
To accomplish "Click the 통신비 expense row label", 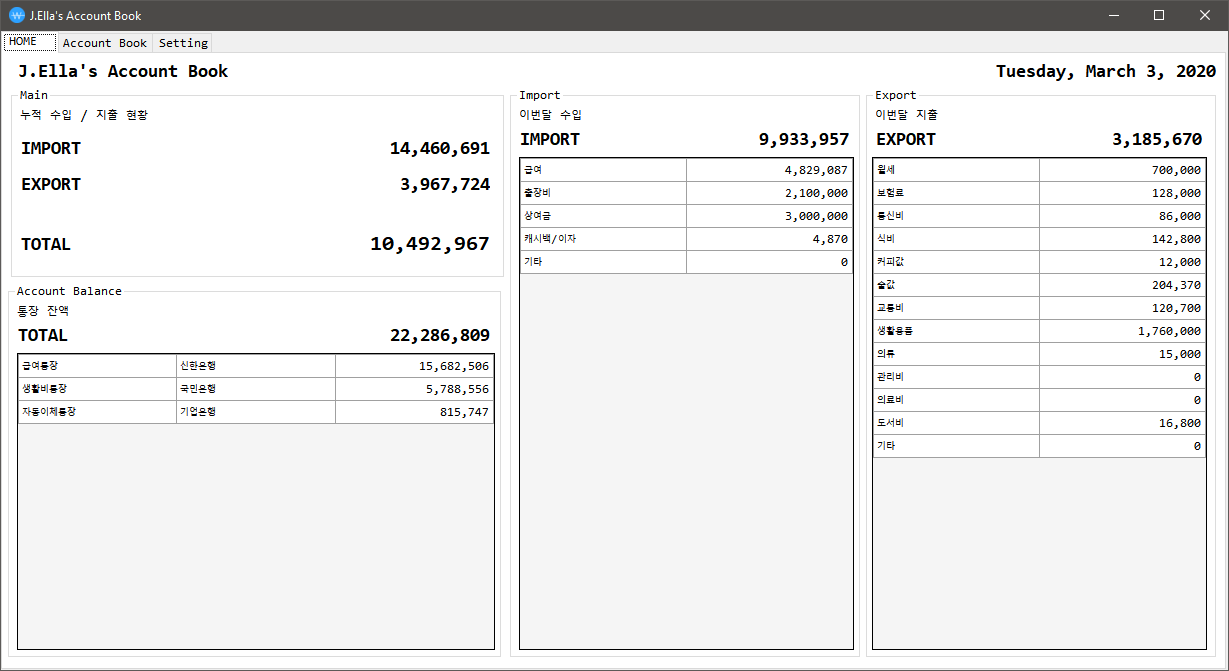I will pos(956,216).
